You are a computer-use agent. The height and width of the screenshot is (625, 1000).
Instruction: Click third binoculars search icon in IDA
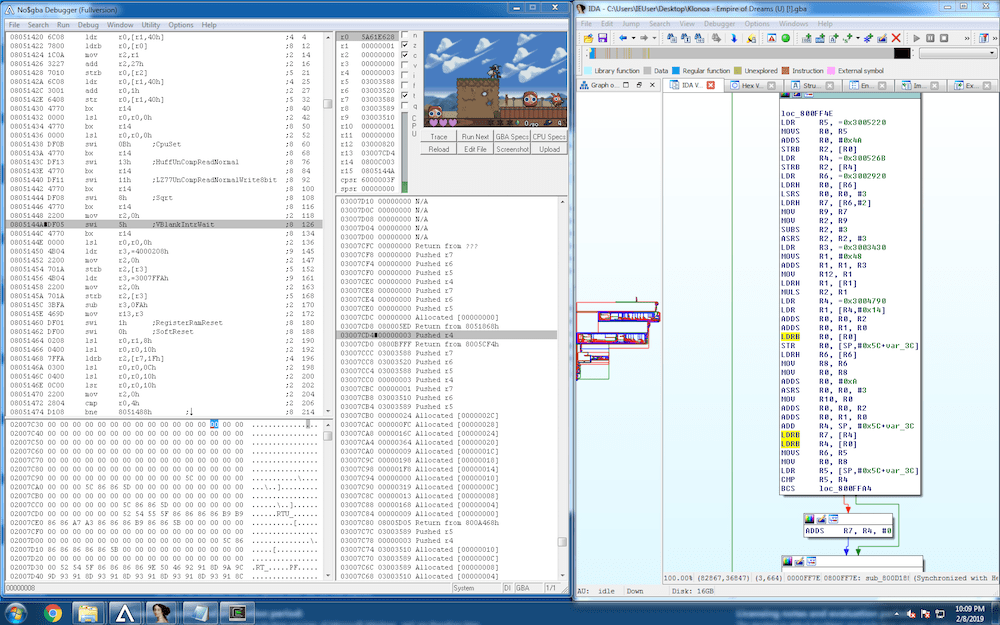pos(700,38)
